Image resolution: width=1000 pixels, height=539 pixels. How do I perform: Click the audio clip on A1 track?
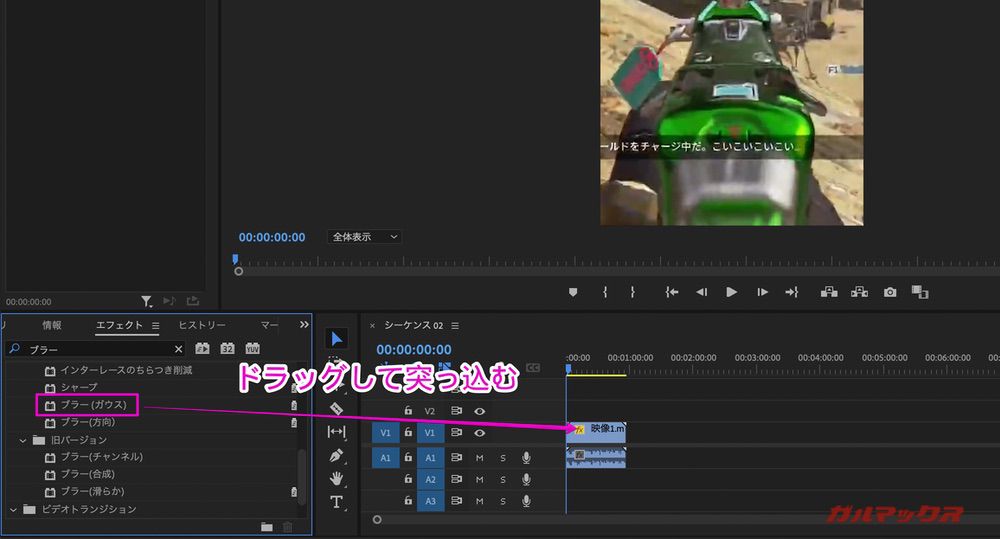click(x=596, y=457)
